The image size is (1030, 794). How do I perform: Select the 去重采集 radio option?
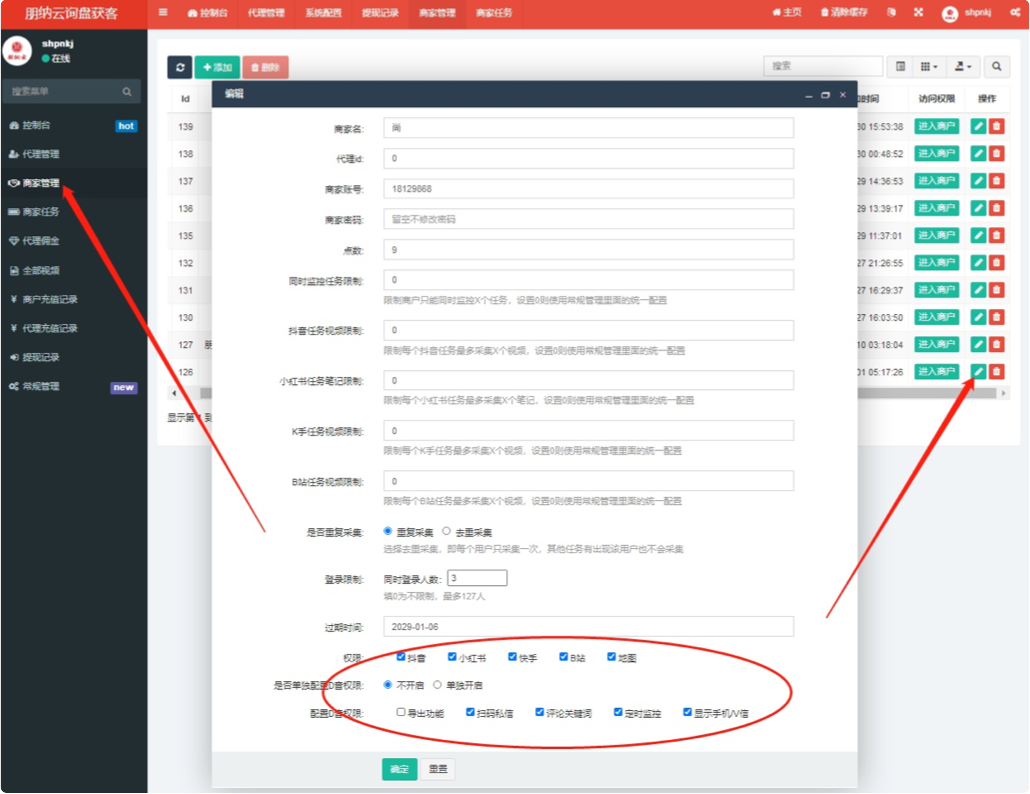pos(447,531)
